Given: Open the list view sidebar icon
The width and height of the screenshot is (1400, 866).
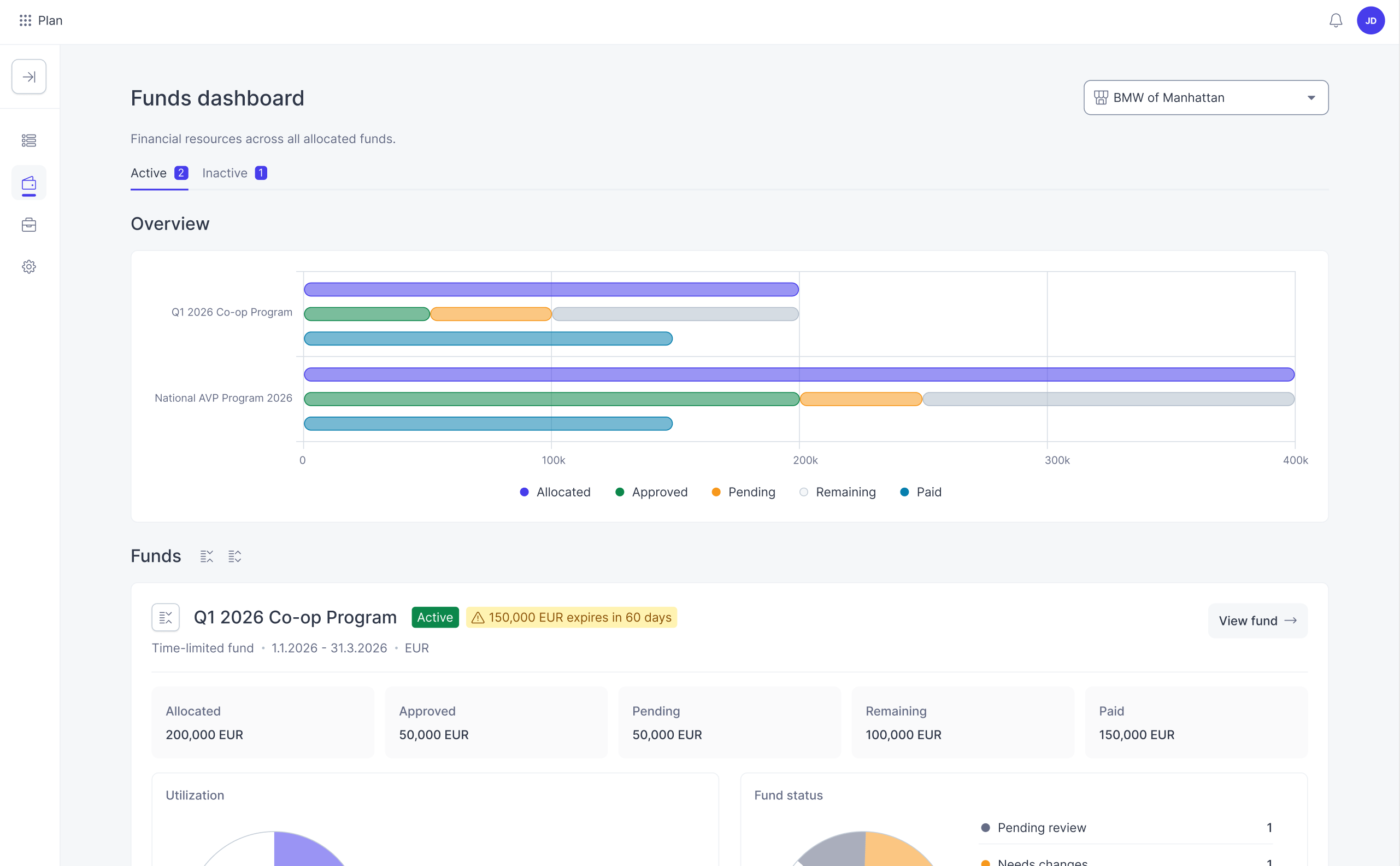Looking at the screenshot, I should pyautogui.click(x=28, y=141).
